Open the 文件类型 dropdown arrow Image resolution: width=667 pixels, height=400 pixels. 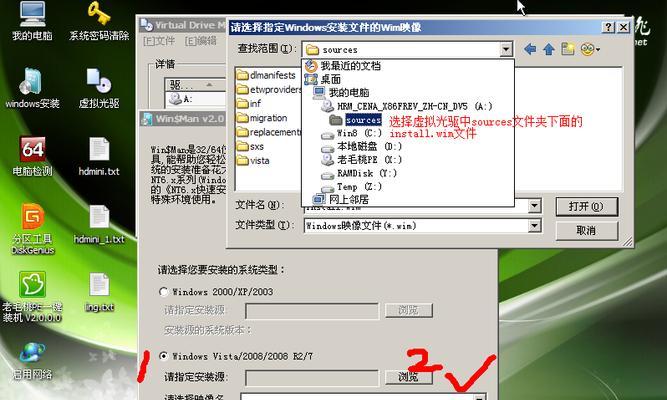click(x=534, y=226)
